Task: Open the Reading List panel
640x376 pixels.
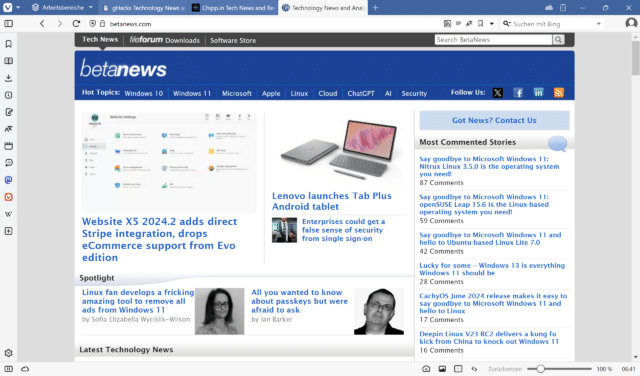Action: [x=8, y=61]
